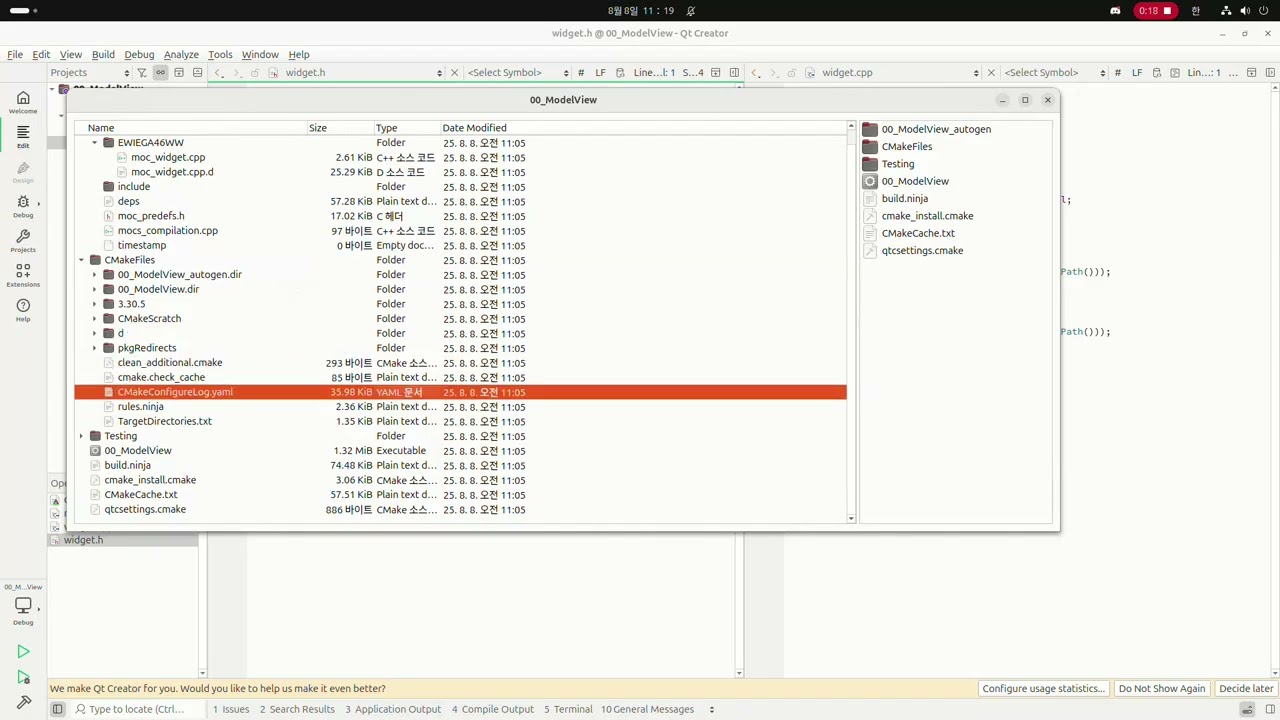Click the kit selector monitor icon

(23, 606)
